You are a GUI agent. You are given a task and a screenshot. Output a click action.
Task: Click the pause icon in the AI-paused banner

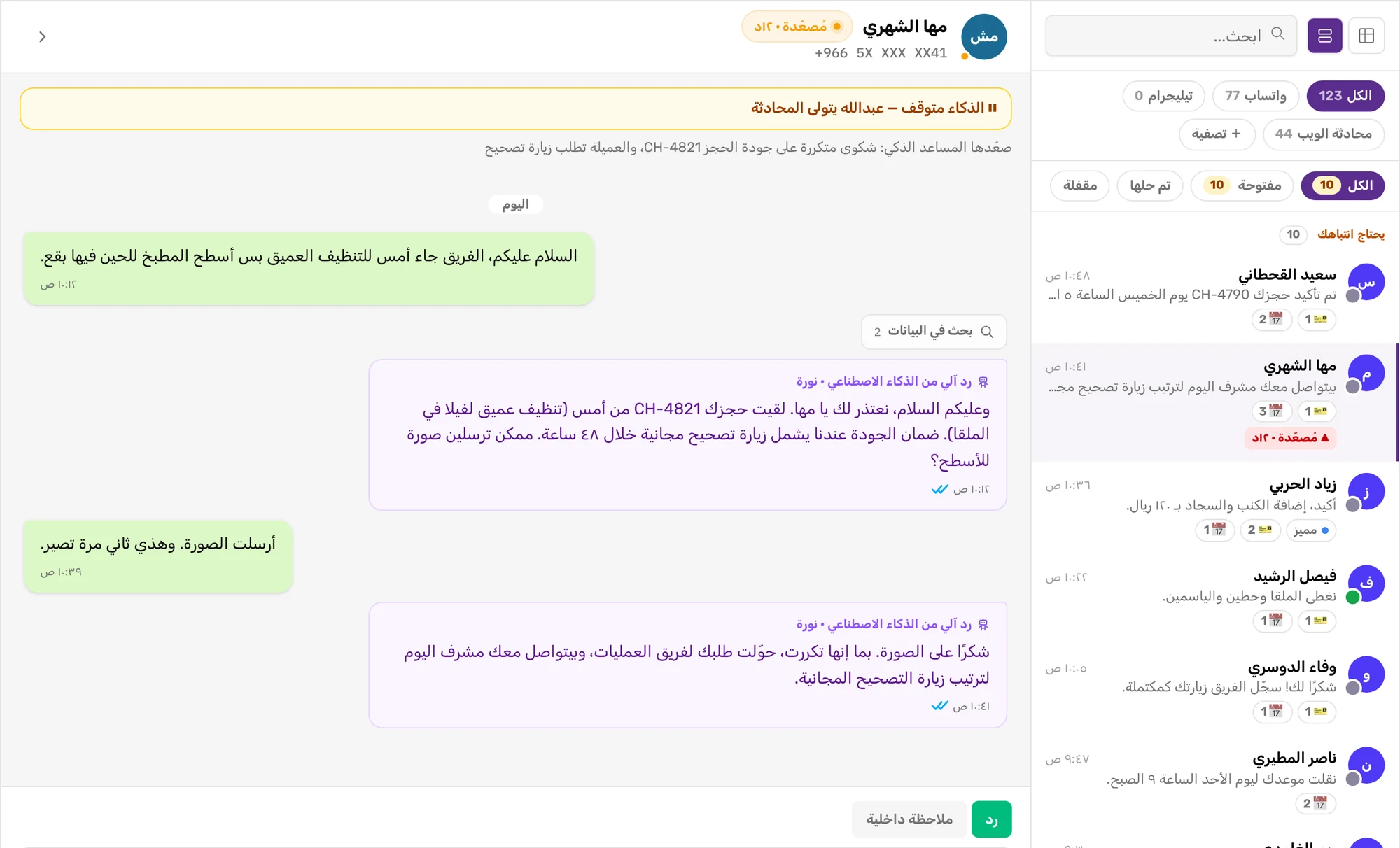click(x=993, y=108)
